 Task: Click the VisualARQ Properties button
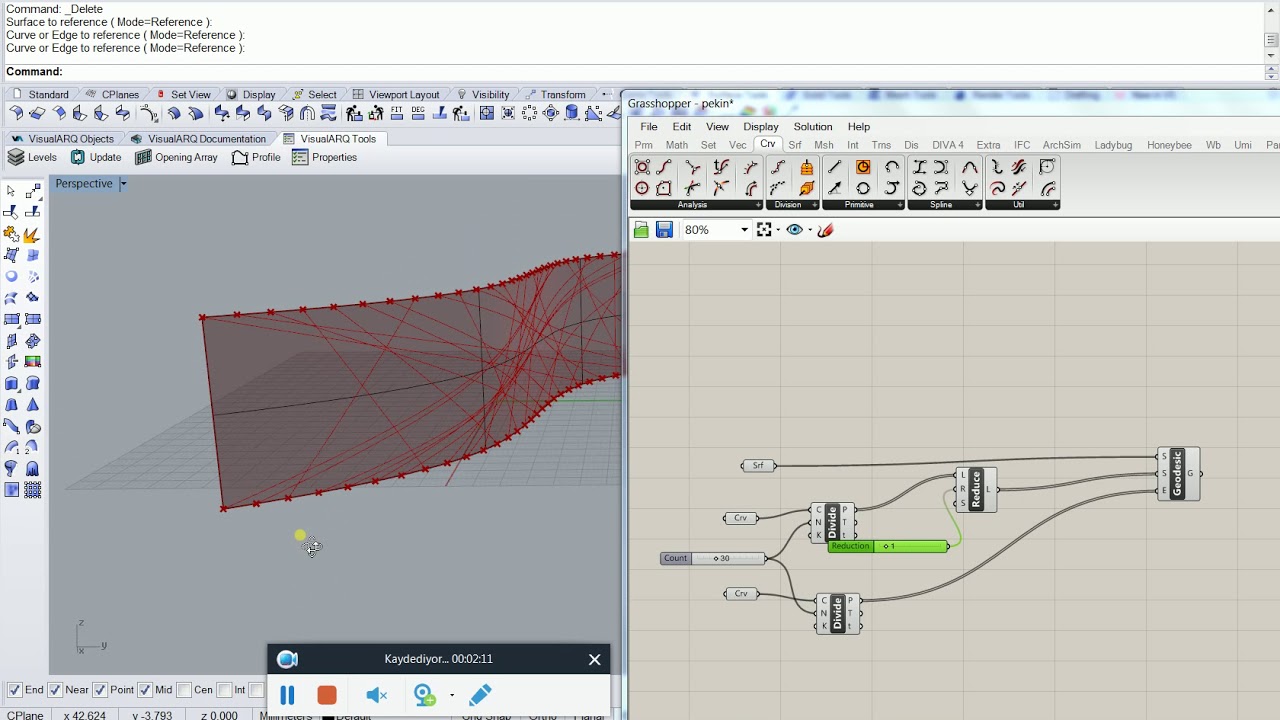coord(324,157)
